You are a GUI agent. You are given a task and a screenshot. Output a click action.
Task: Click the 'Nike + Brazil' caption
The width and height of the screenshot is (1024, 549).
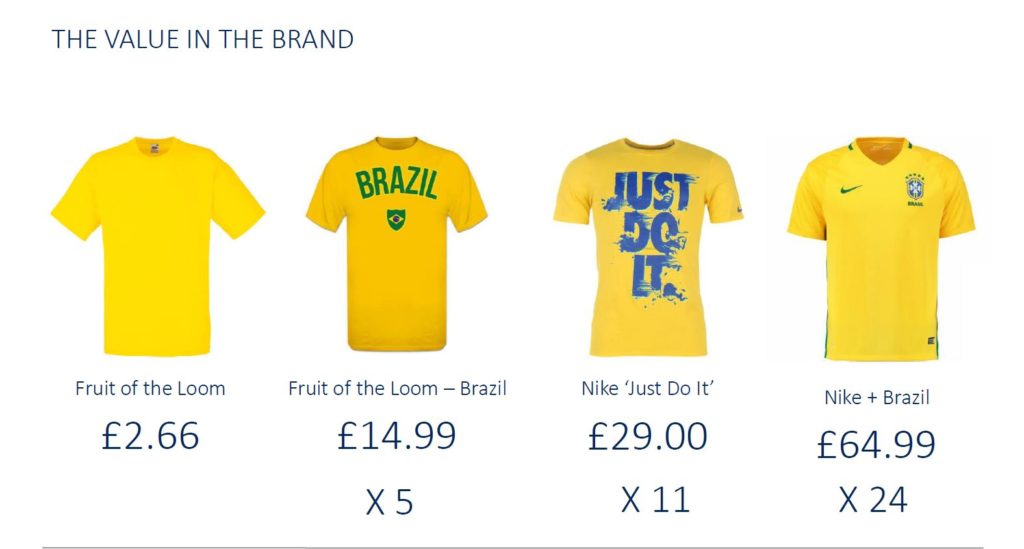point(877,397)
